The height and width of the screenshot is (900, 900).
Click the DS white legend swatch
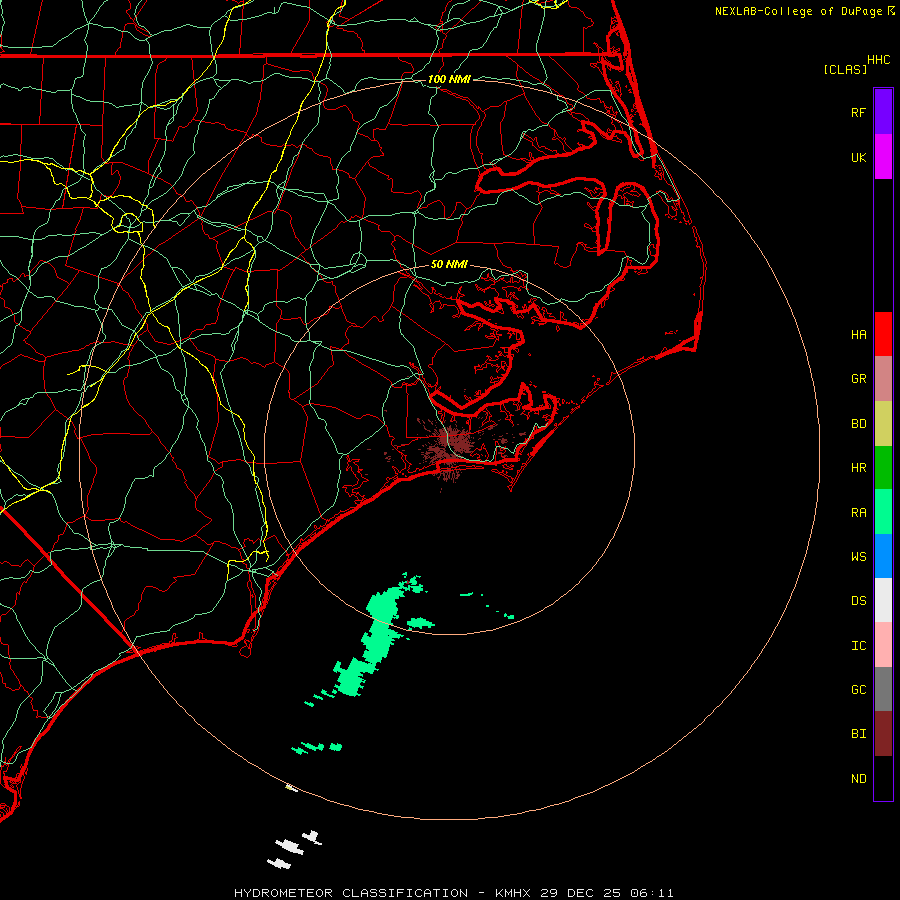click(x=883, y=600)
